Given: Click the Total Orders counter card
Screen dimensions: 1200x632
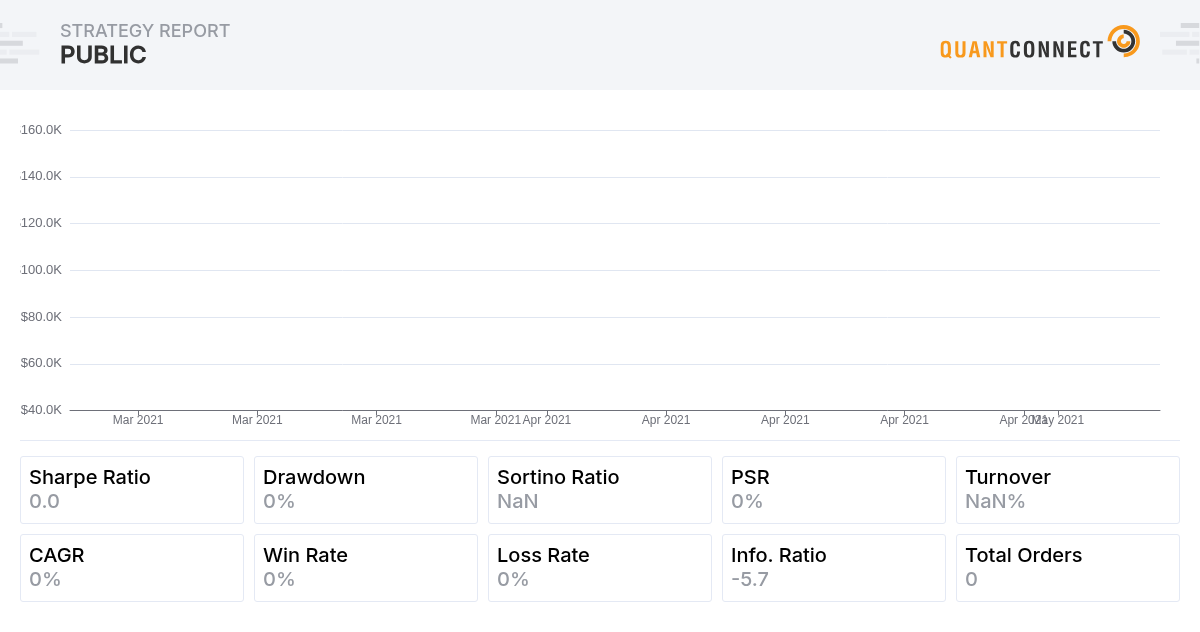Looking at the screenshot, I should tap(1068, 567).
